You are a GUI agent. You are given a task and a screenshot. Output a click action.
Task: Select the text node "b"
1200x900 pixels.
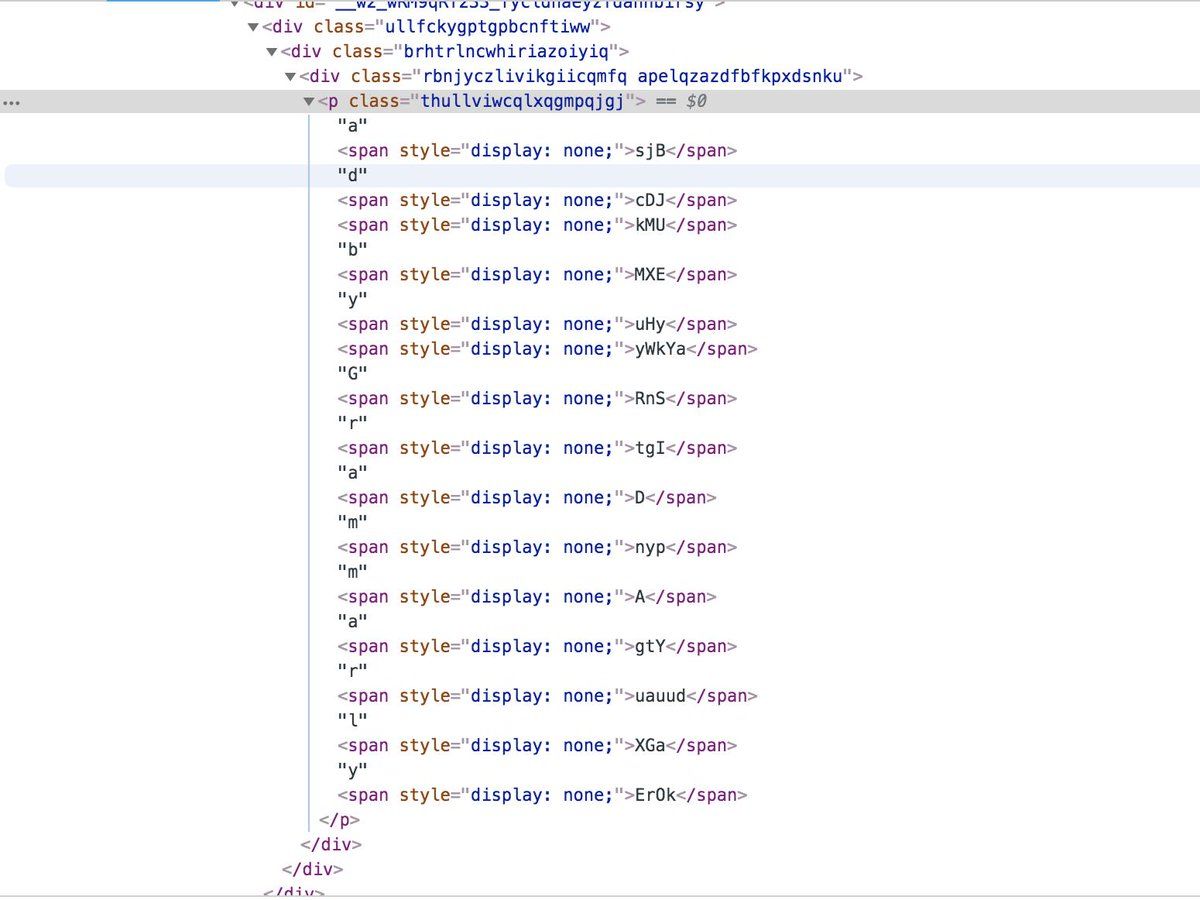353,250
